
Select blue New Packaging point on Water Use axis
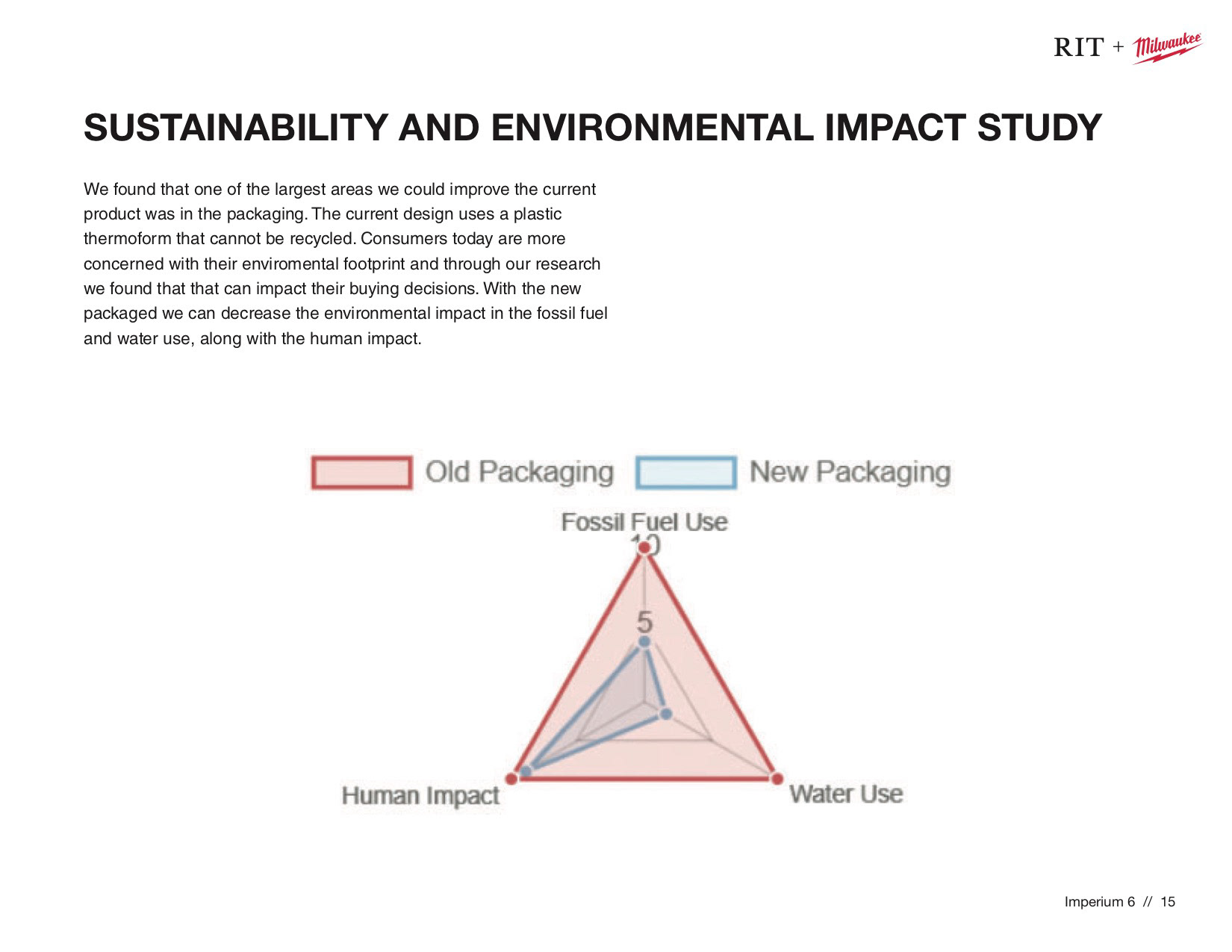point(667,714)
